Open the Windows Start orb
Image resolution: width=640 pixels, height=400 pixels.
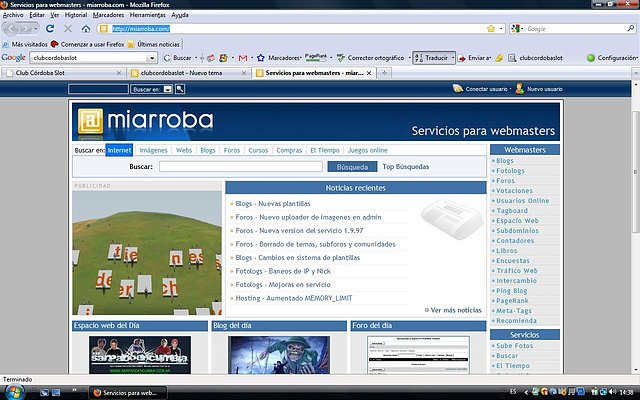tap(14, 392)
